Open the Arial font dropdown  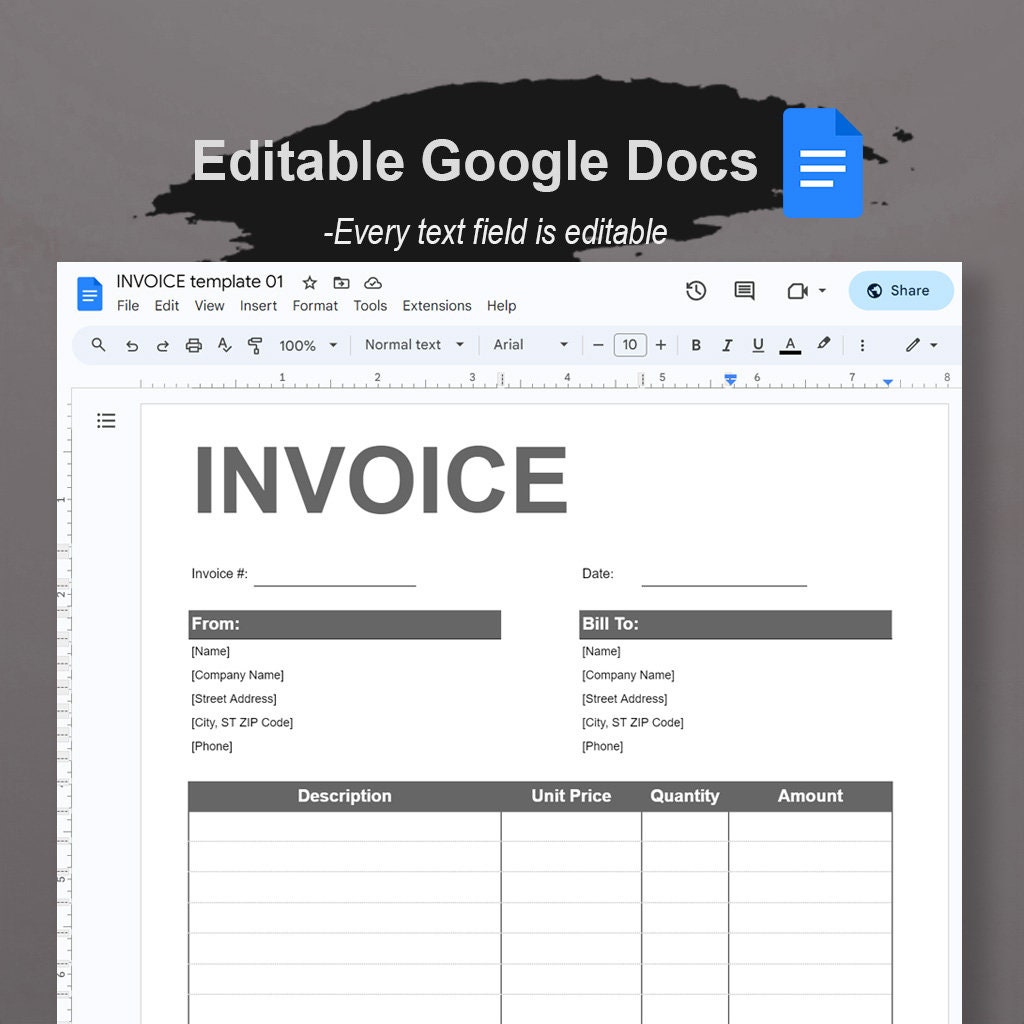tap(530, 345)
